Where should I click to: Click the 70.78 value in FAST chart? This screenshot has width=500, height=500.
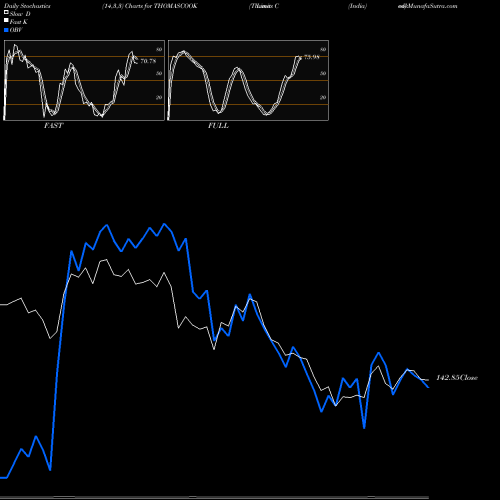[148, 61]
